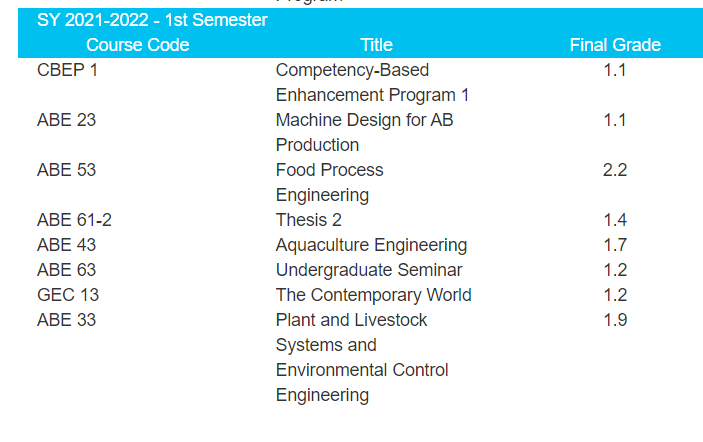
Task: Click the CBEP 1 course code
Action: 67,70
